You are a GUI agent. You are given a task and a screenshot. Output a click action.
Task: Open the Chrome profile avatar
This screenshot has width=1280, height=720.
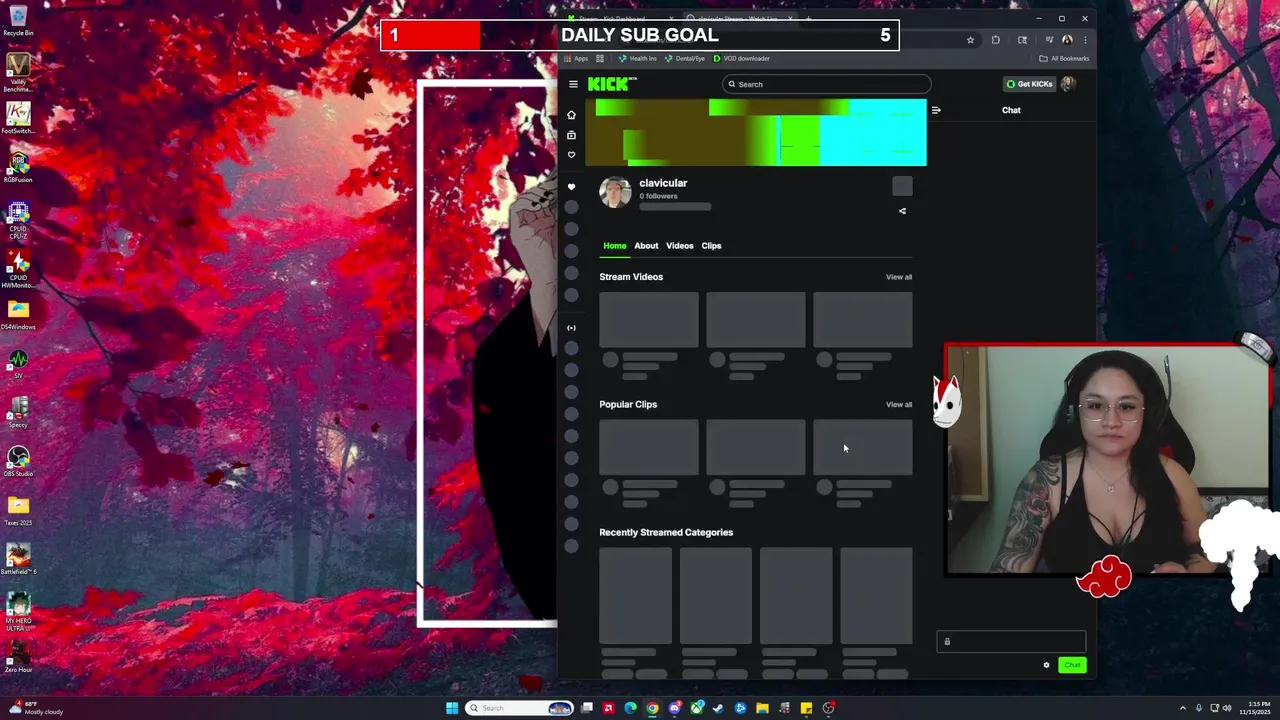tap(1067, 40)
